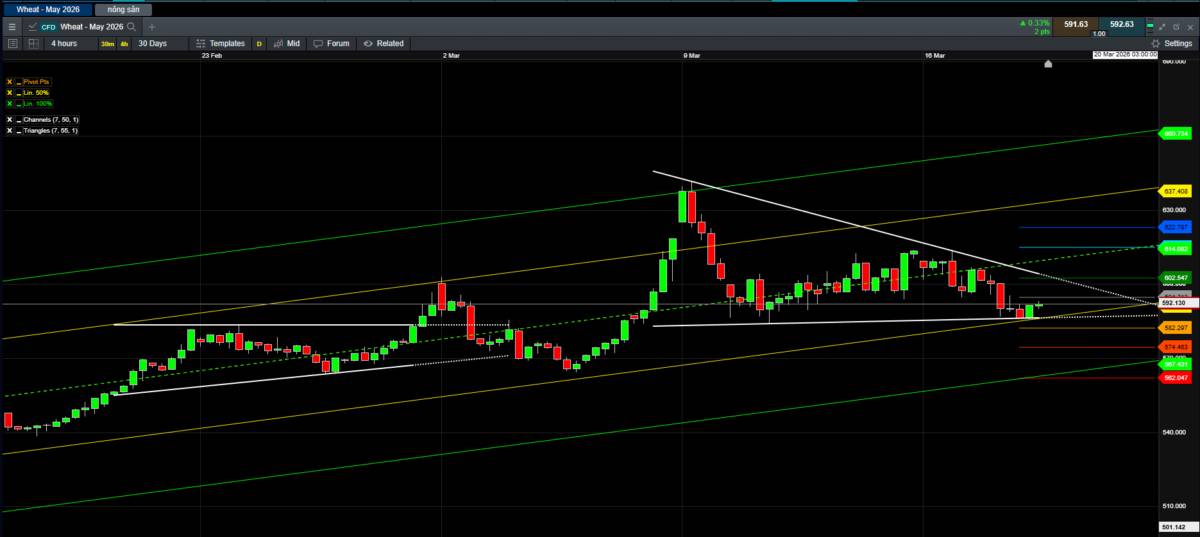Screen dimensions: 1200x537
Task: Open the 30 Days range dropdown
Action: tap(160, 43)
